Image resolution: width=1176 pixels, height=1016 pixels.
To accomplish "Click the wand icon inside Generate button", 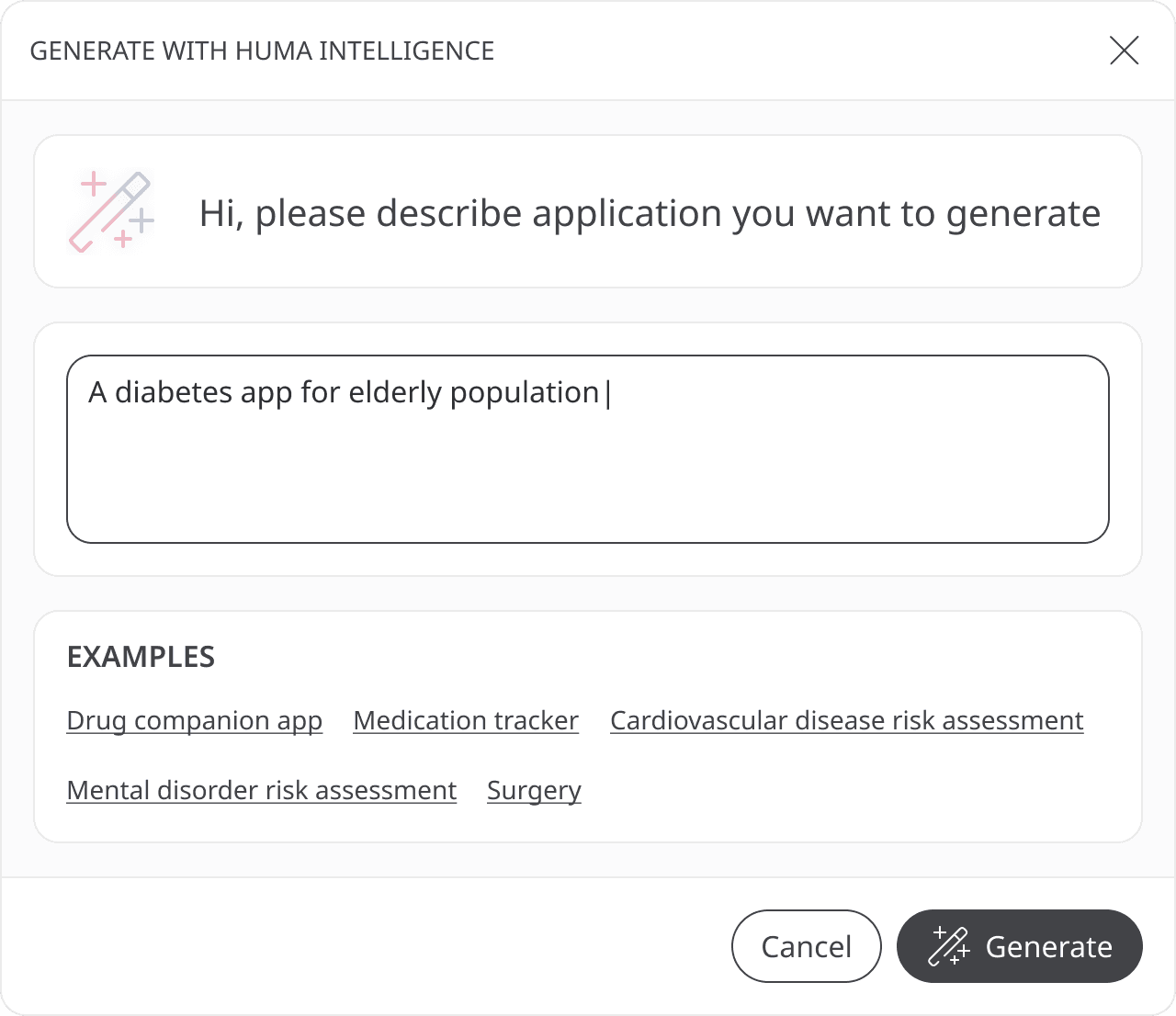I will coord(948,946).
